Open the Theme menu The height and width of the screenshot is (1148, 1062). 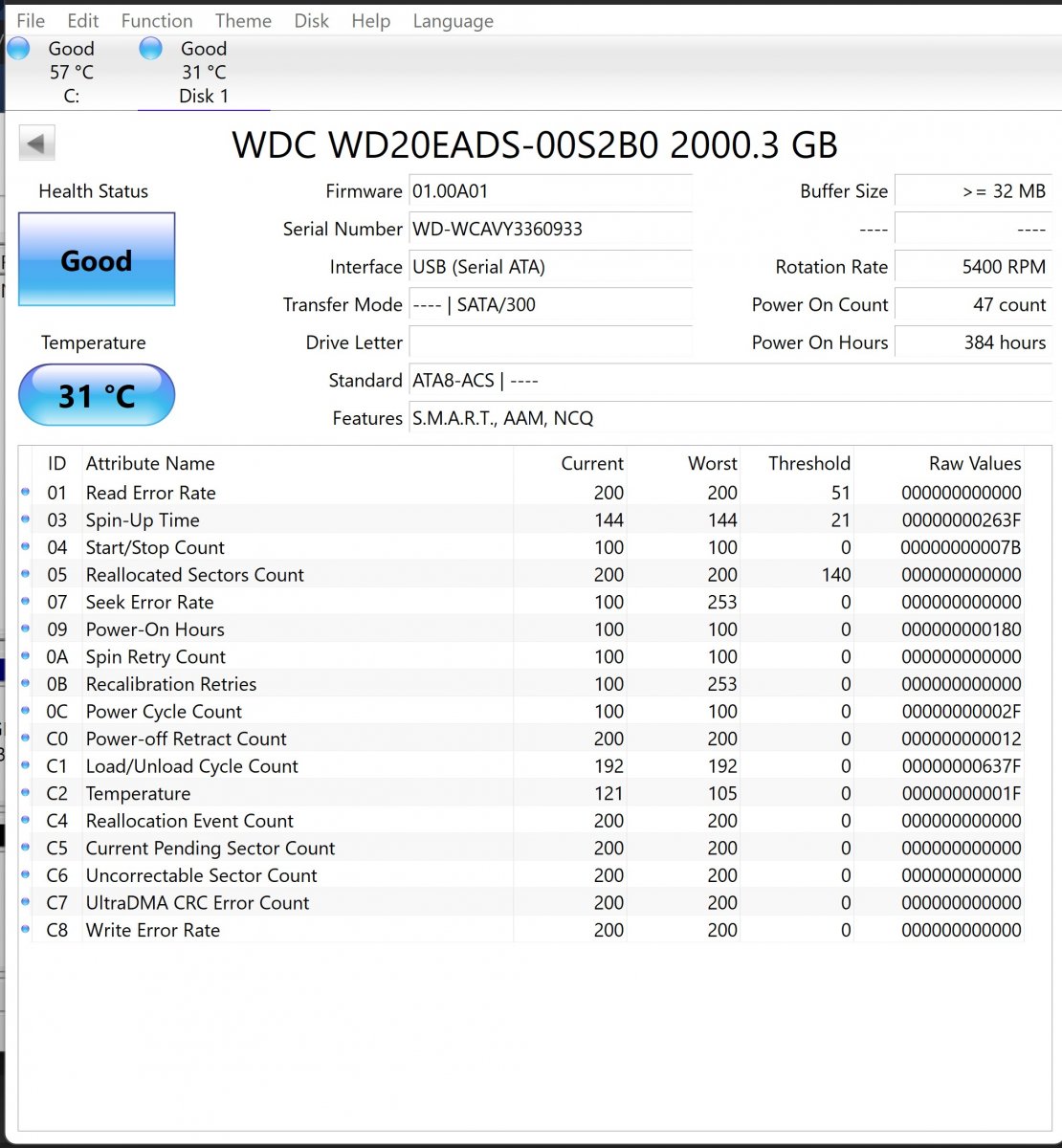coord(243,20)
